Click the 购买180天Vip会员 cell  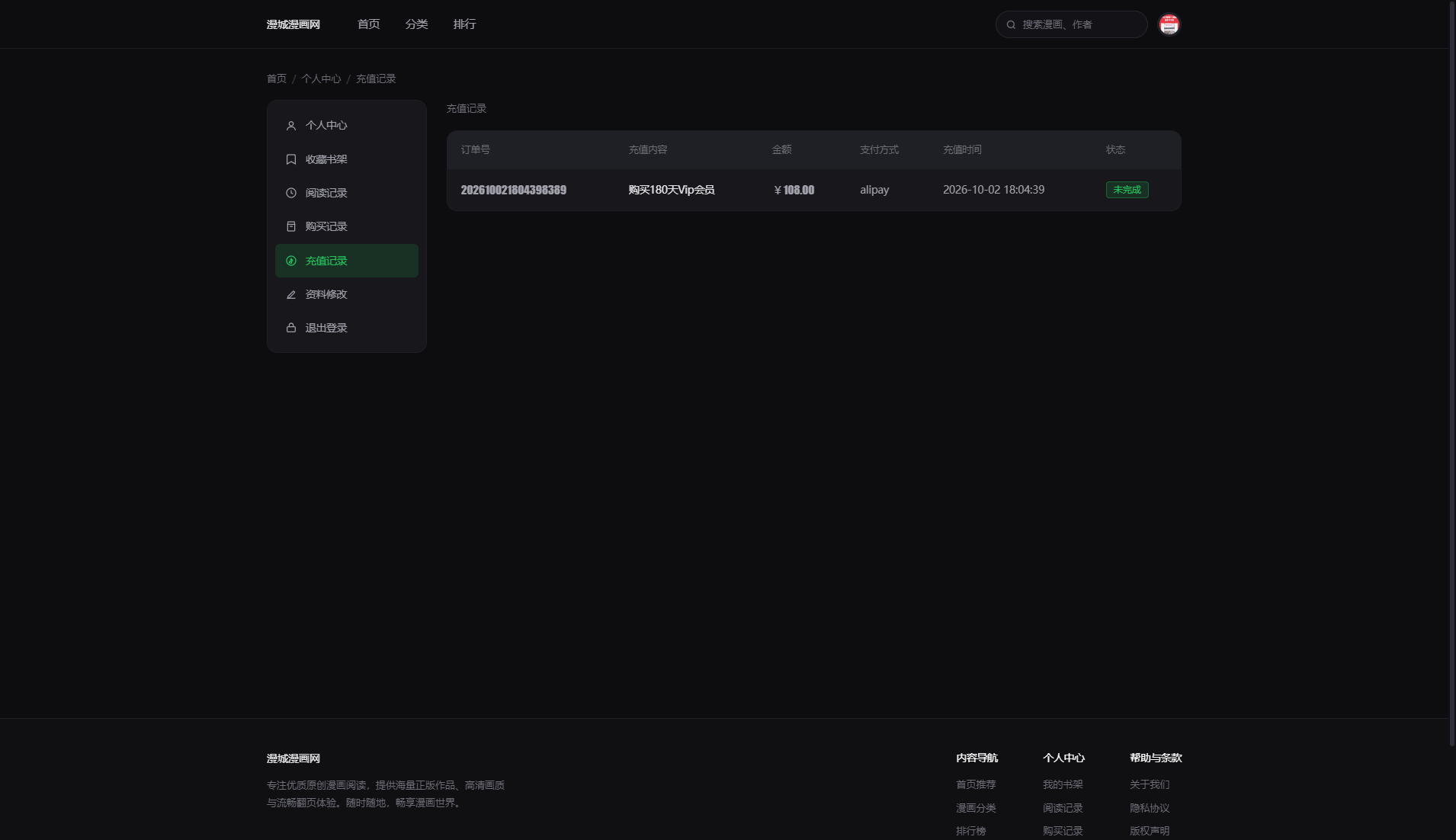click(672, 190)
